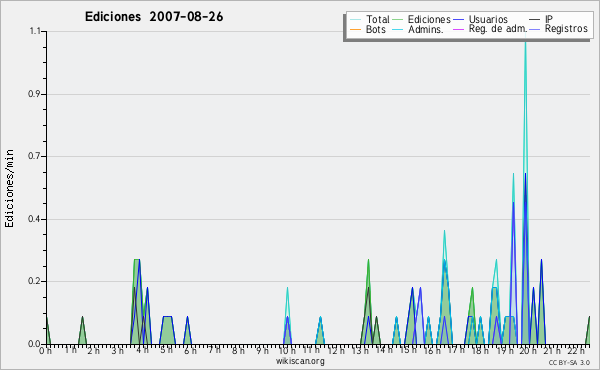Click the turquoise Total legend line swatch

(355, 19)
